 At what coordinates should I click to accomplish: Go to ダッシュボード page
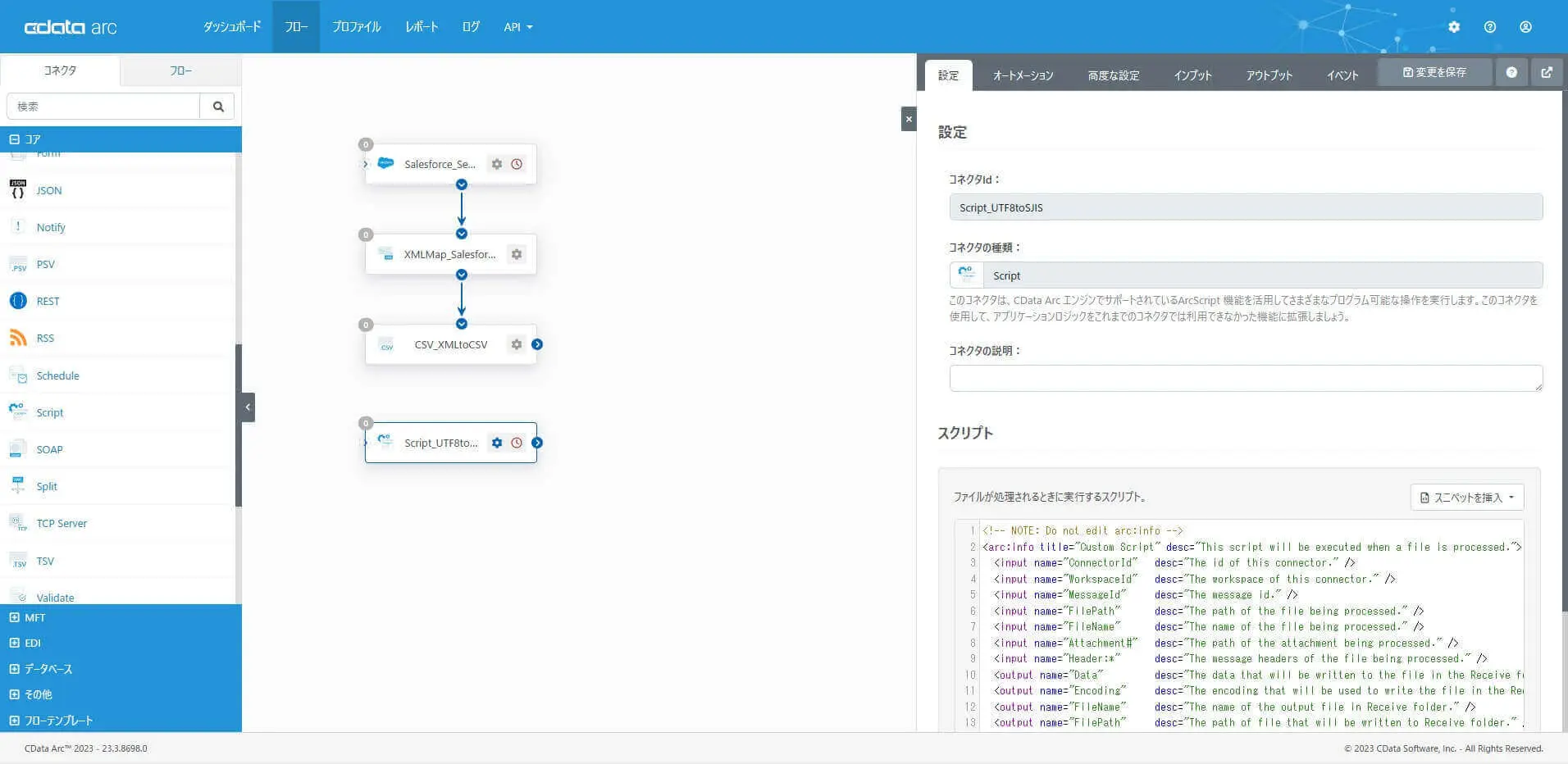click(232, 27)
